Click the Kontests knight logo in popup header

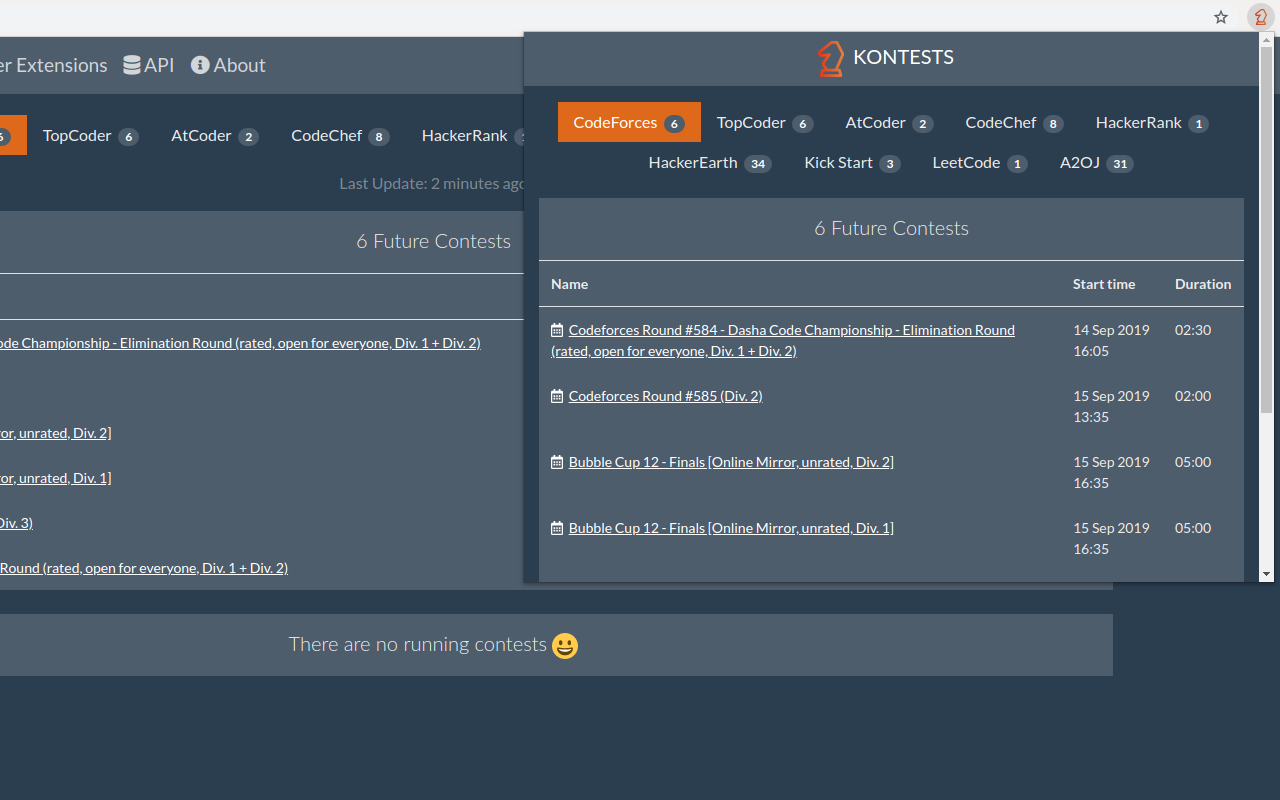[831, 58]
